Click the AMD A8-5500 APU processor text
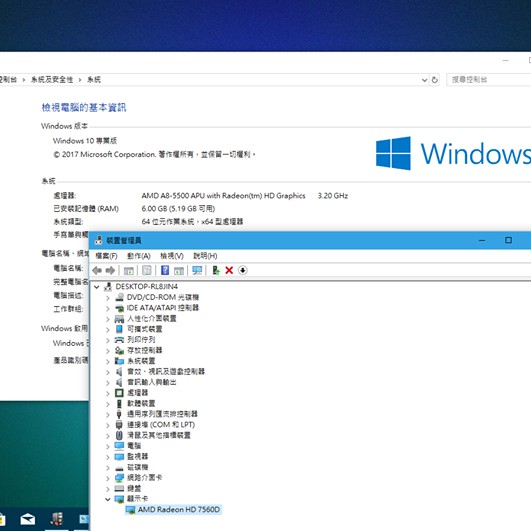 pos(224,196)
